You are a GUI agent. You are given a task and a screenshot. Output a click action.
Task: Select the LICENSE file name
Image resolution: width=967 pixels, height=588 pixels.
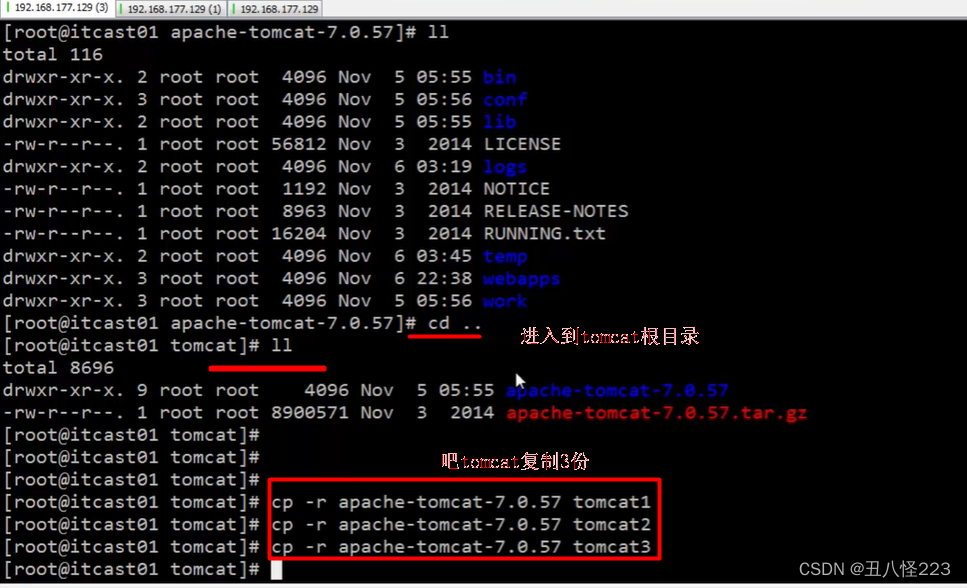[x=522, y=144]
